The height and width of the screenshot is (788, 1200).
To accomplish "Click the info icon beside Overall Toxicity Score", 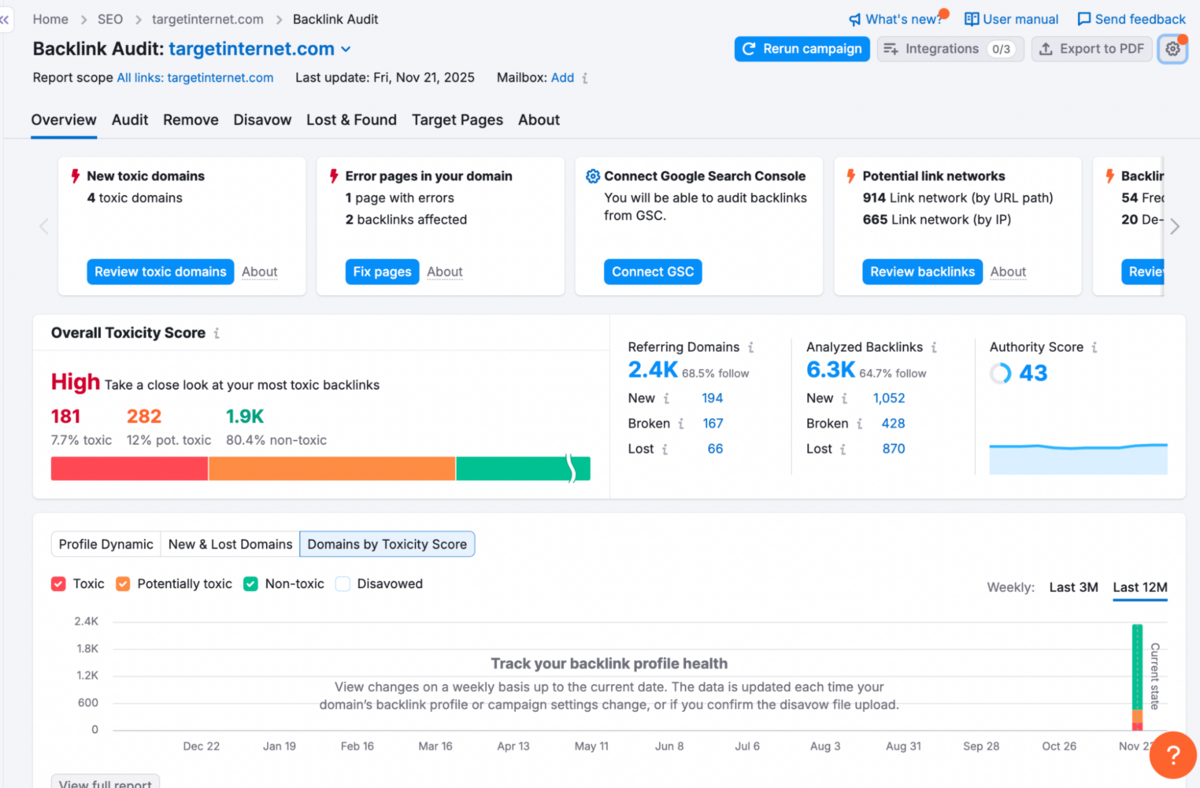I will click(217, 333).
